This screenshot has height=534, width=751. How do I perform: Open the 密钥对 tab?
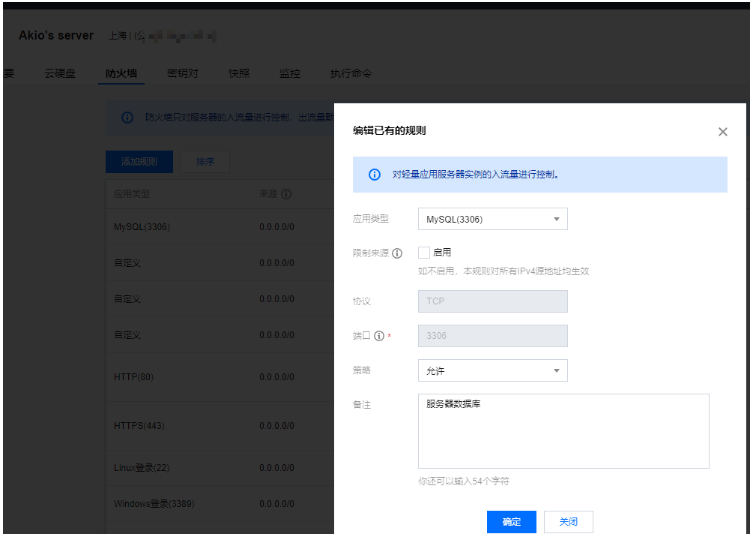click(x=182, y=73)
